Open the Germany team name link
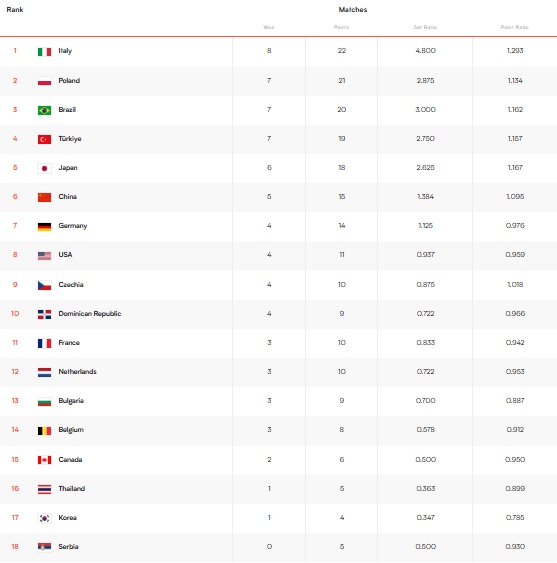The height and width of the screenshot is (563, 557). (73, 226)
